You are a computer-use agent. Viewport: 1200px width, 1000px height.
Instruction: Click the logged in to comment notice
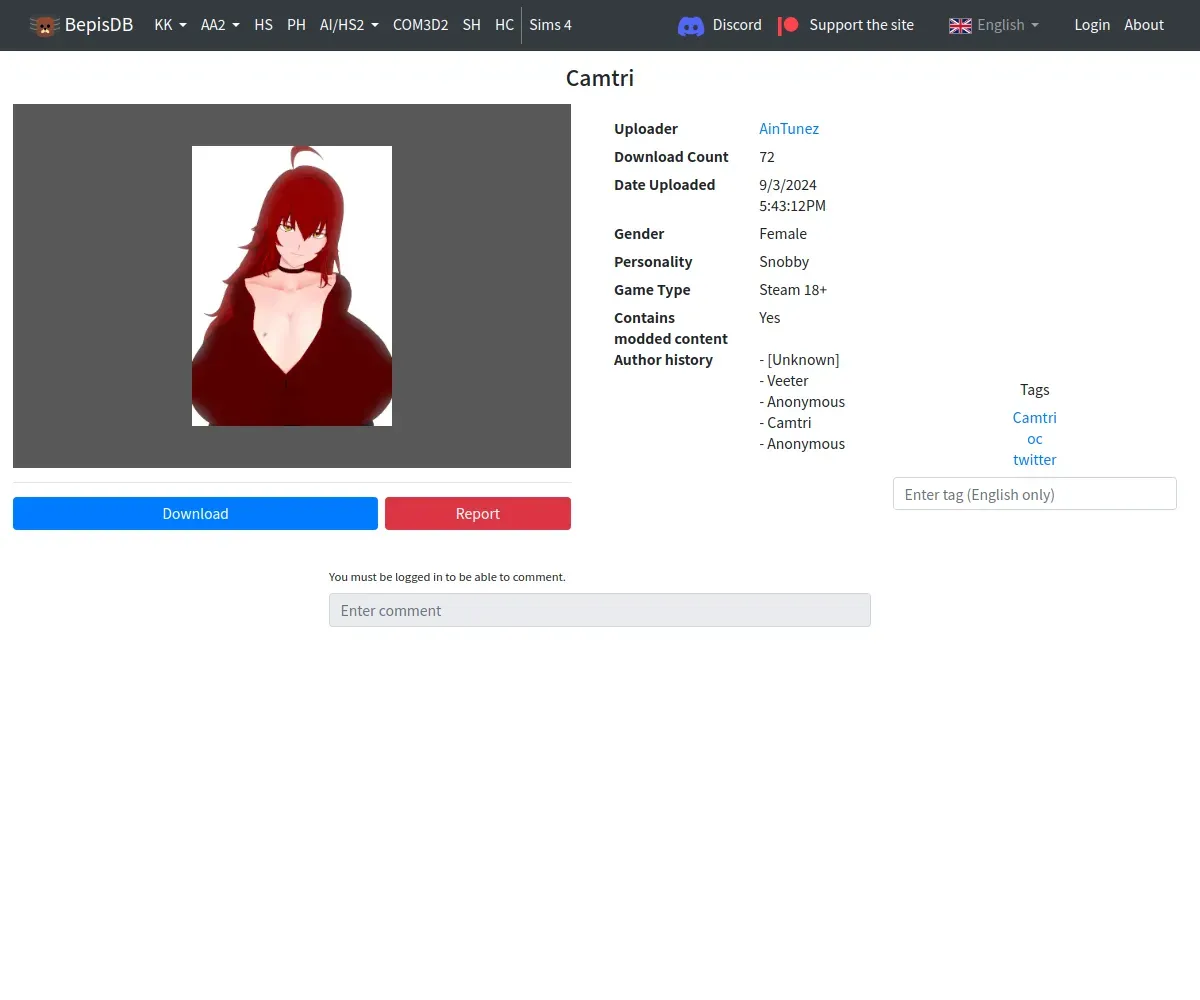(447, 577)
